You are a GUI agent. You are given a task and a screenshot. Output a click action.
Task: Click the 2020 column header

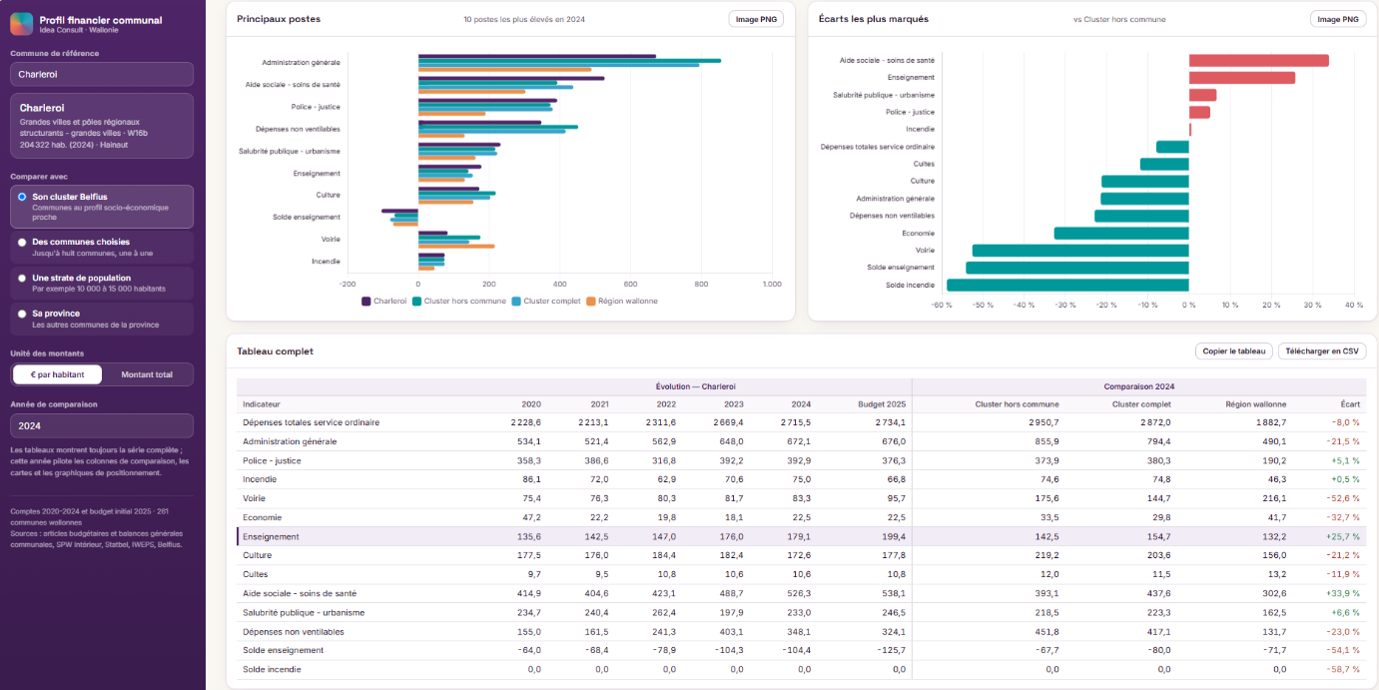click(531, 405)
